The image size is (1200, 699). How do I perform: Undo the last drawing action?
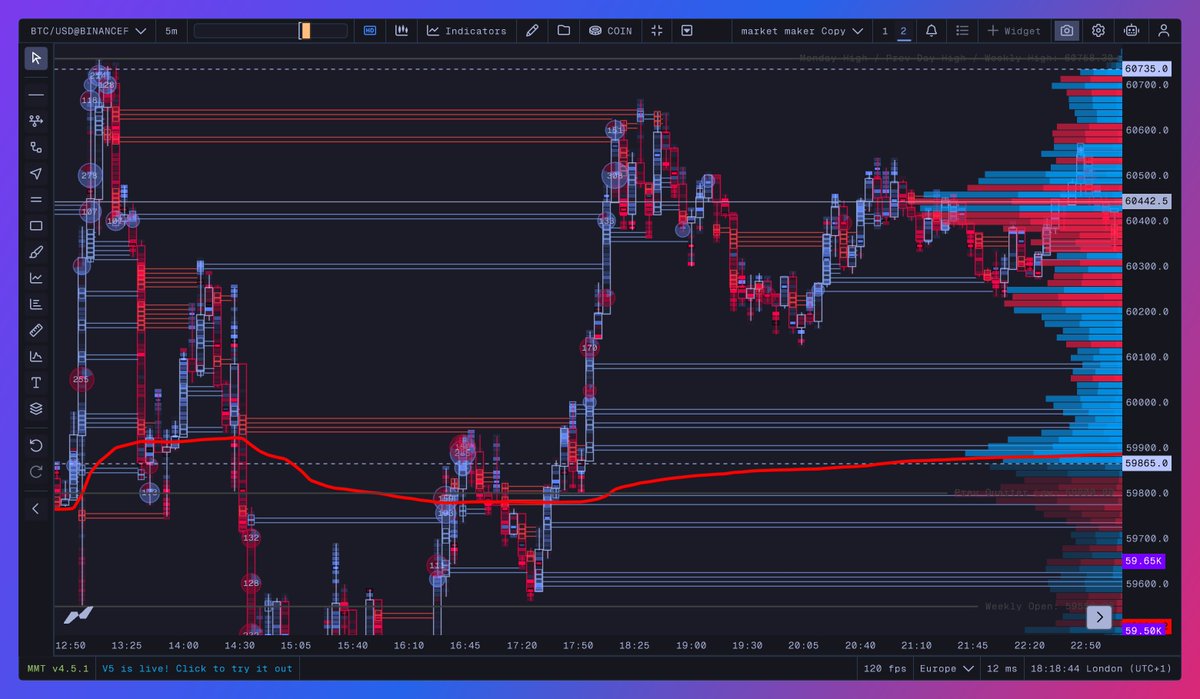tap(36, 445)
